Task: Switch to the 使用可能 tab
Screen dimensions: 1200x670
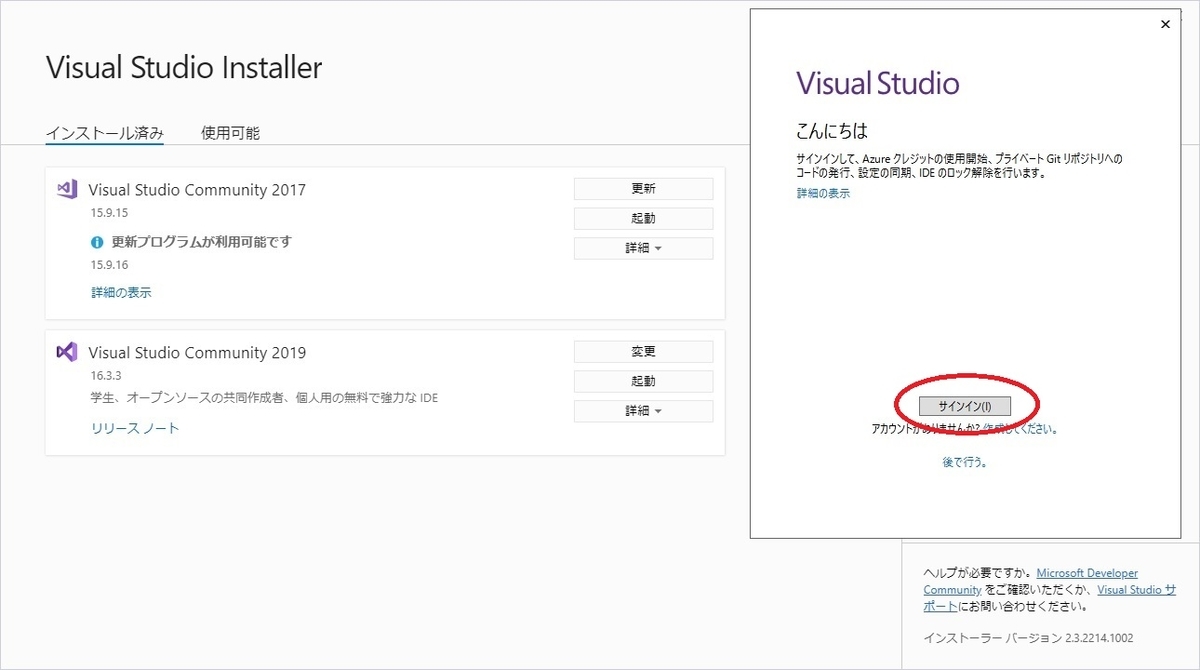Action: 230,133
